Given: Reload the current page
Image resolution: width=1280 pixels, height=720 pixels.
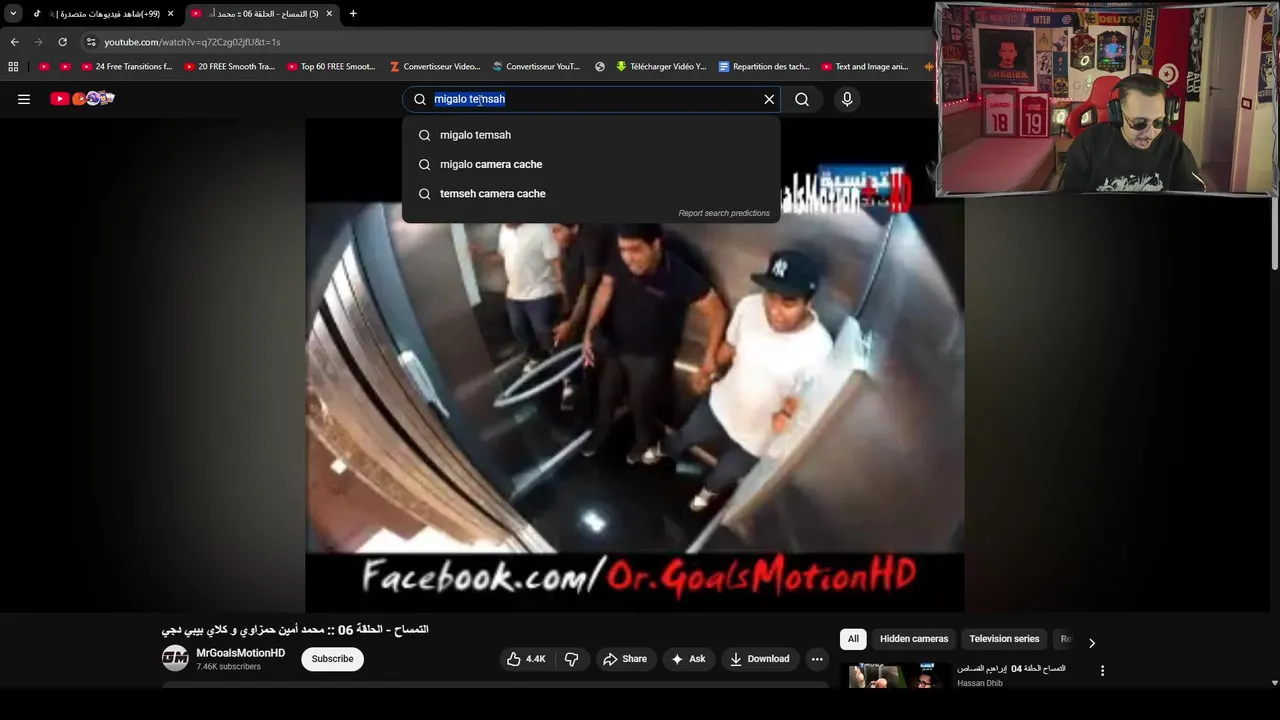Looking at the screenshot, I should pyautogui.click(x=62, y=42).
